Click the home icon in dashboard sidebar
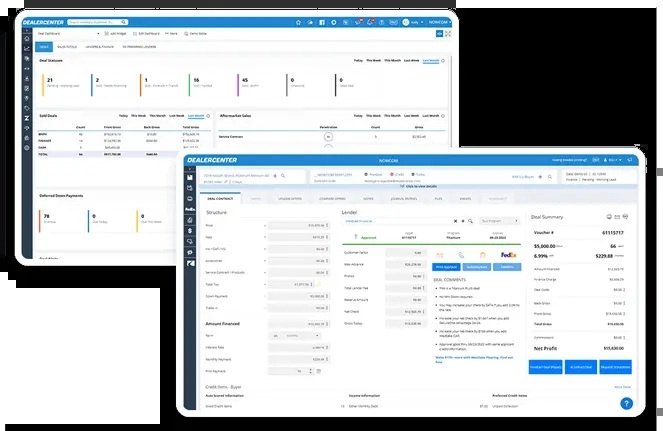 coord(27,38)
